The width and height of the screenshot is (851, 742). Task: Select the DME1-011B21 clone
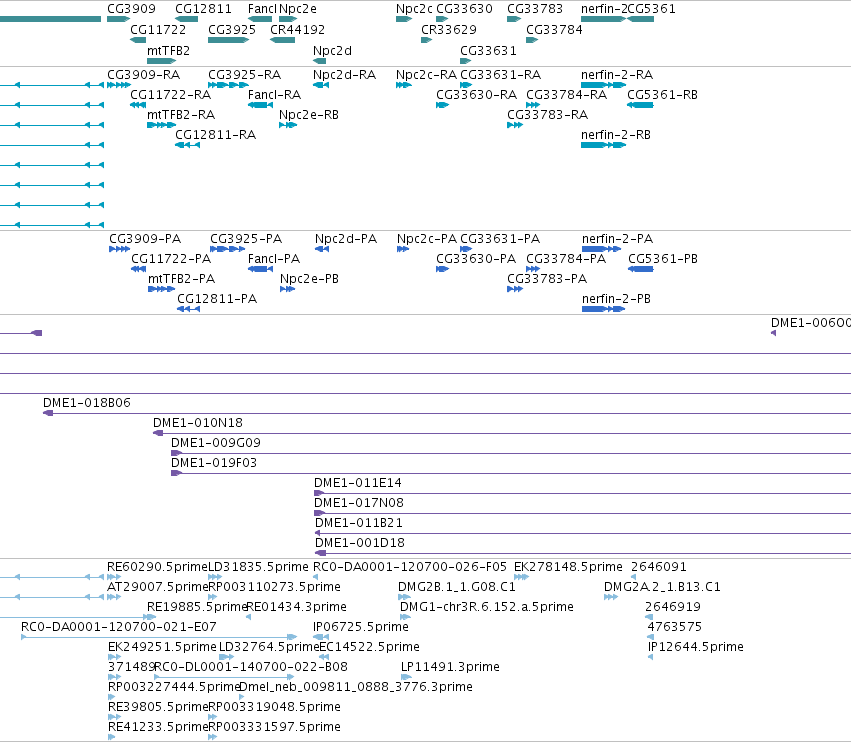coord(583,533)
